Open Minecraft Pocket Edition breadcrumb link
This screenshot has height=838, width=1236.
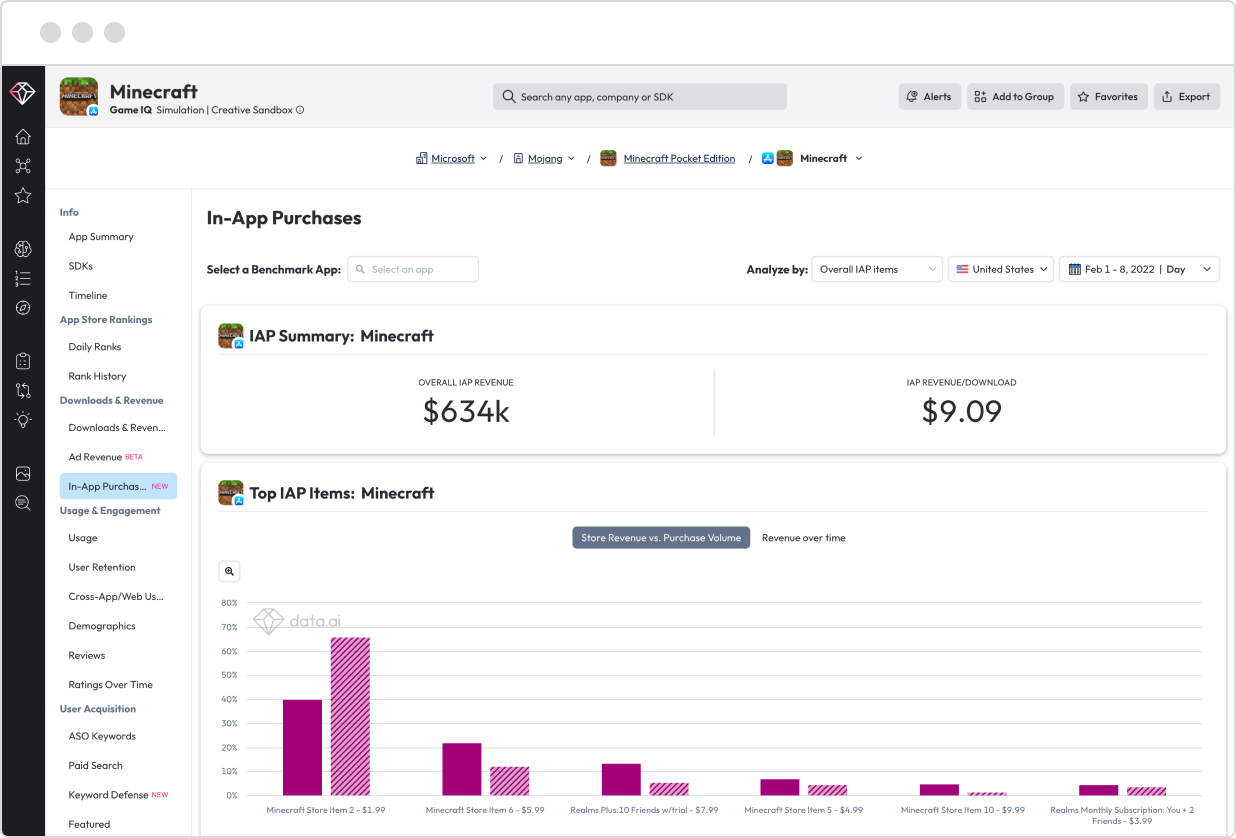pos(679,158)
